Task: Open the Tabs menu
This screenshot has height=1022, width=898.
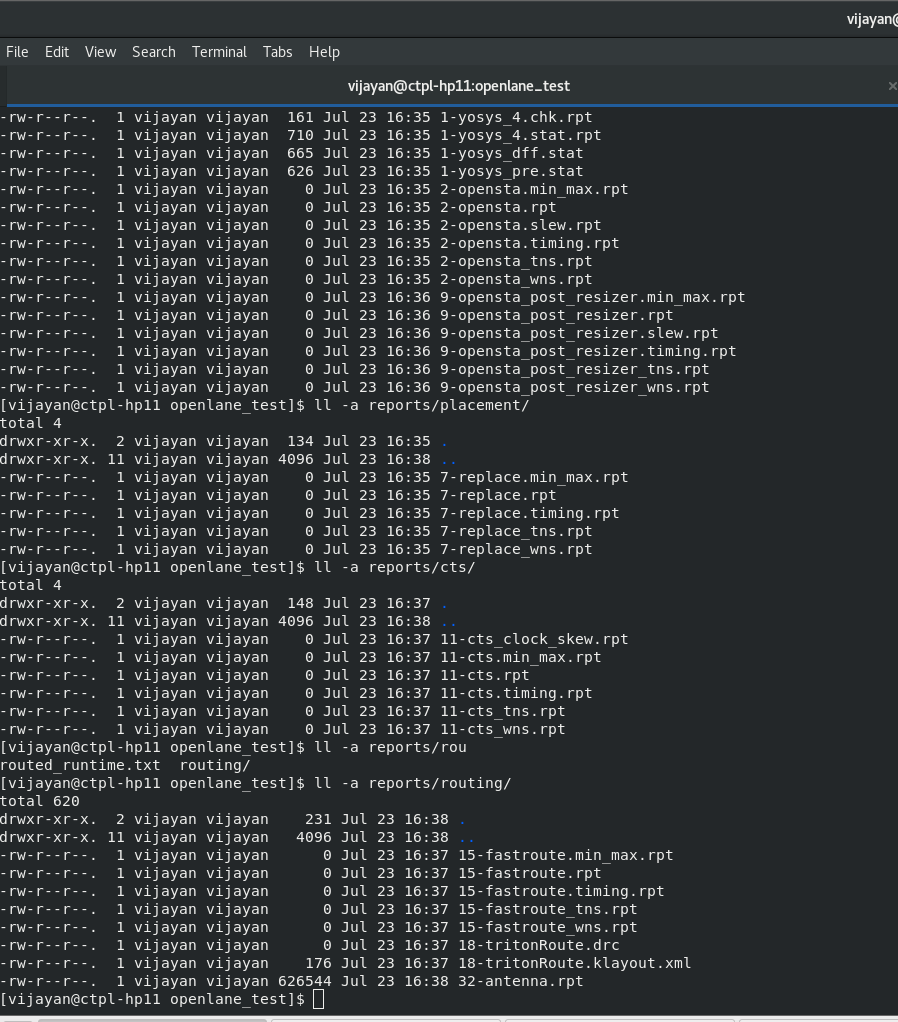Action: pyautogui.click(x=277, y=52)
